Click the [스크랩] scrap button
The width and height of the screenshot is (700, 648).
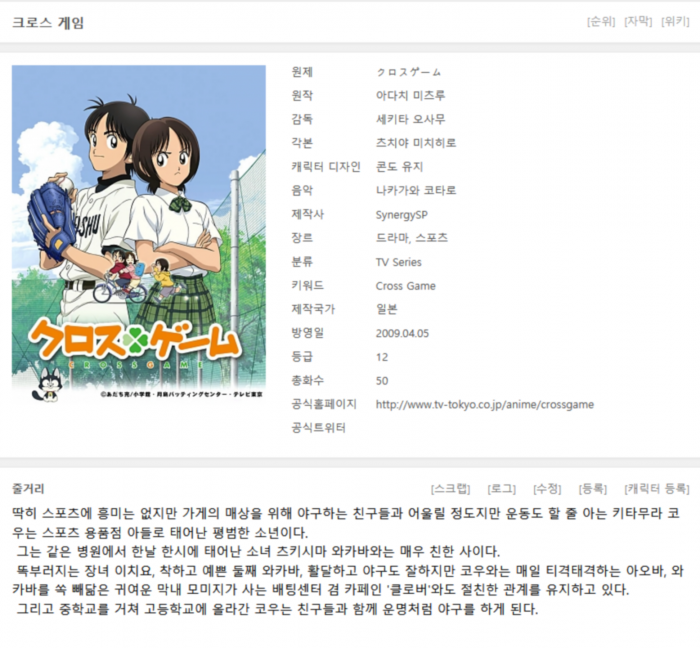click(450, 489)
